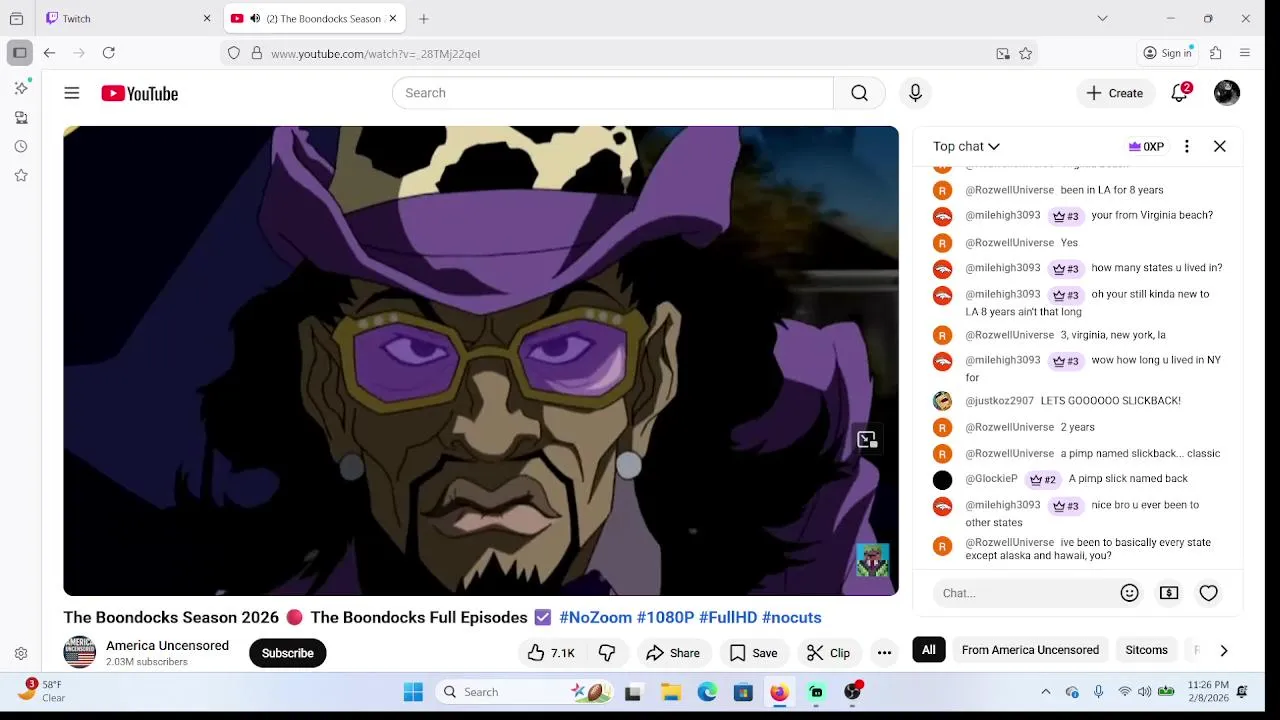Close the live chat panel
Image resolution: width=1280 pixels, height=720 pixels.
(1220, 146)
